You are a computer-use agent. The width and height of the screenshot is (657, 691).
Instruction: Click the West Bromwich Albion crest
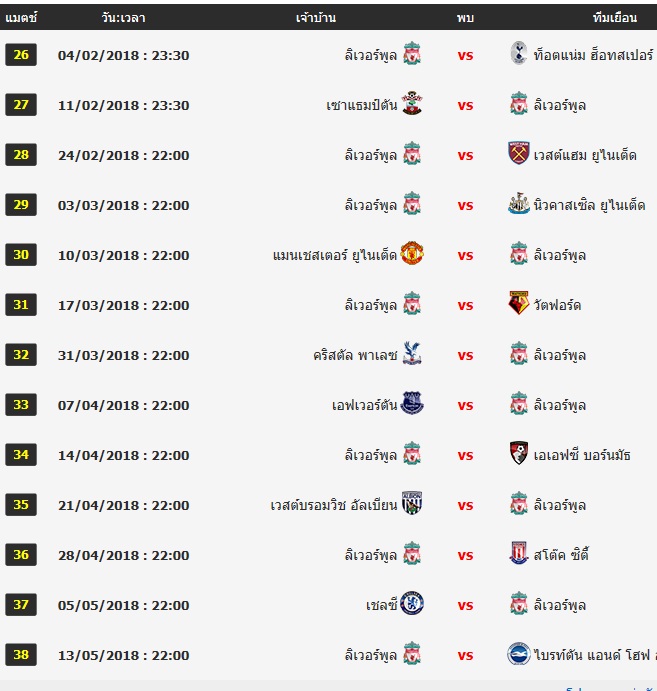[x=412, y=504]
